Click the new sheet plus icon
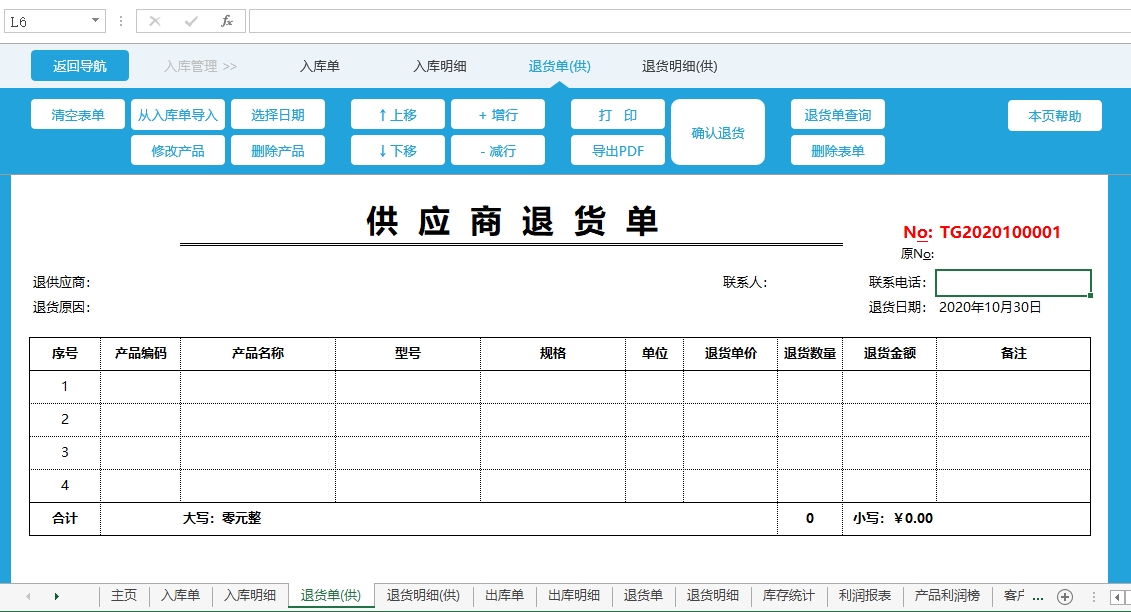 coord(1065,596)
